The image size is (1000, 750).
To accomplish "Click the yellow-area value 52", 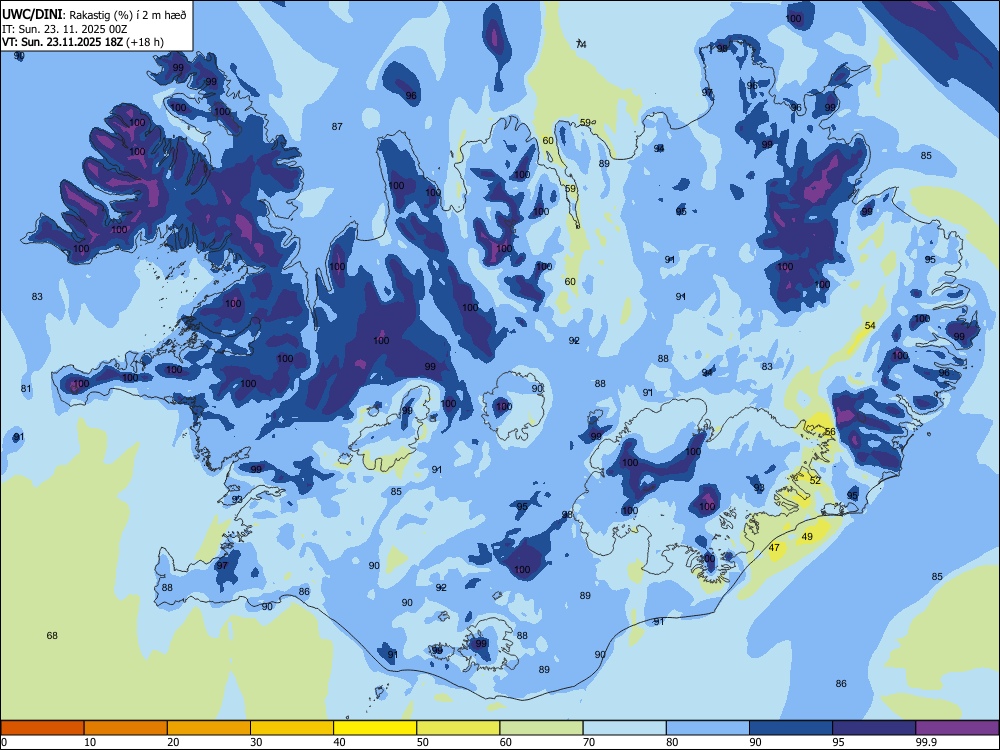I will click(816, 480).
